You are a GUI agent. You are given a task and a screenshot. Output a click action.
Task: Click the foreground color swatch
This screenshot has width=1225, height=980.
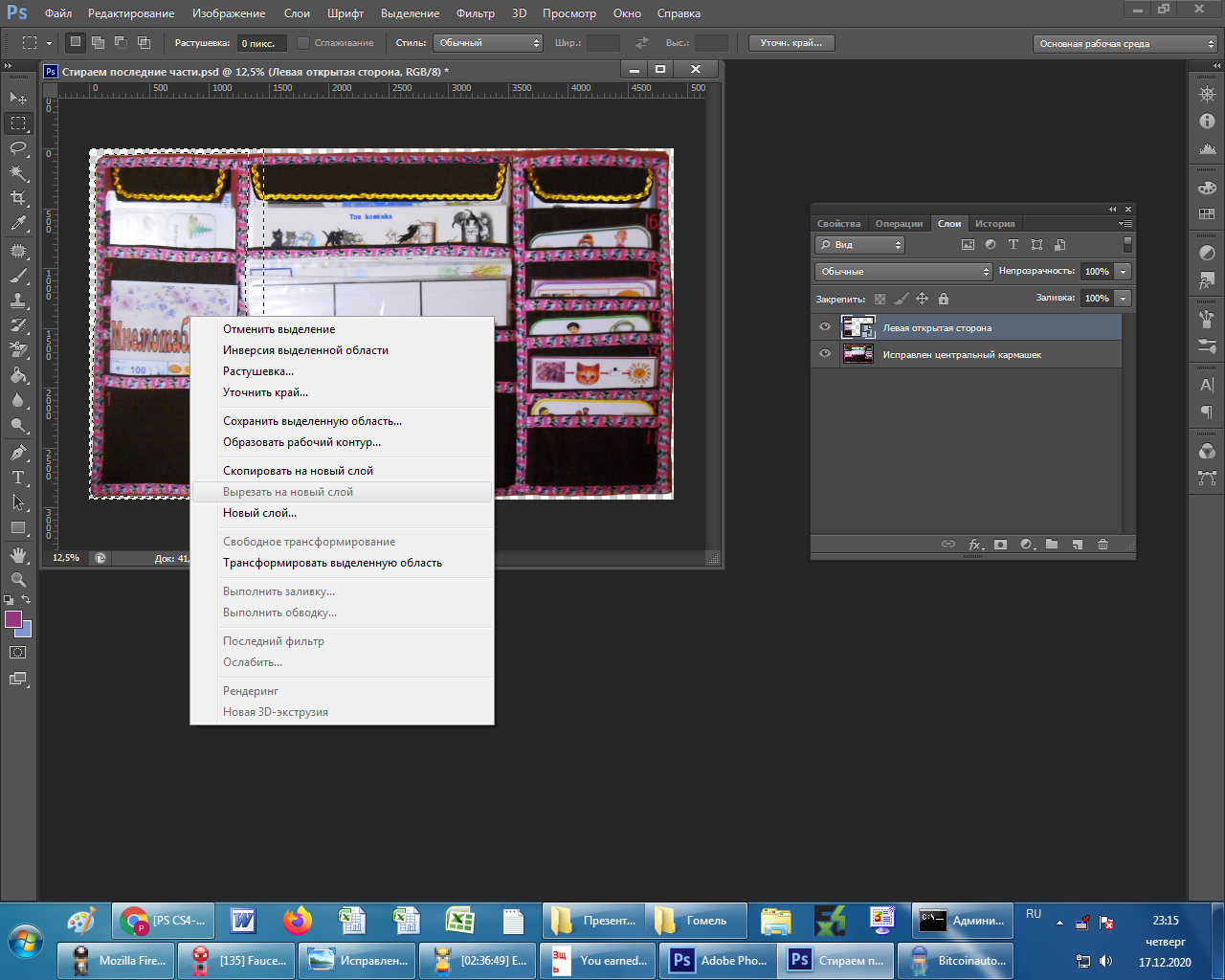click(13, 619)
